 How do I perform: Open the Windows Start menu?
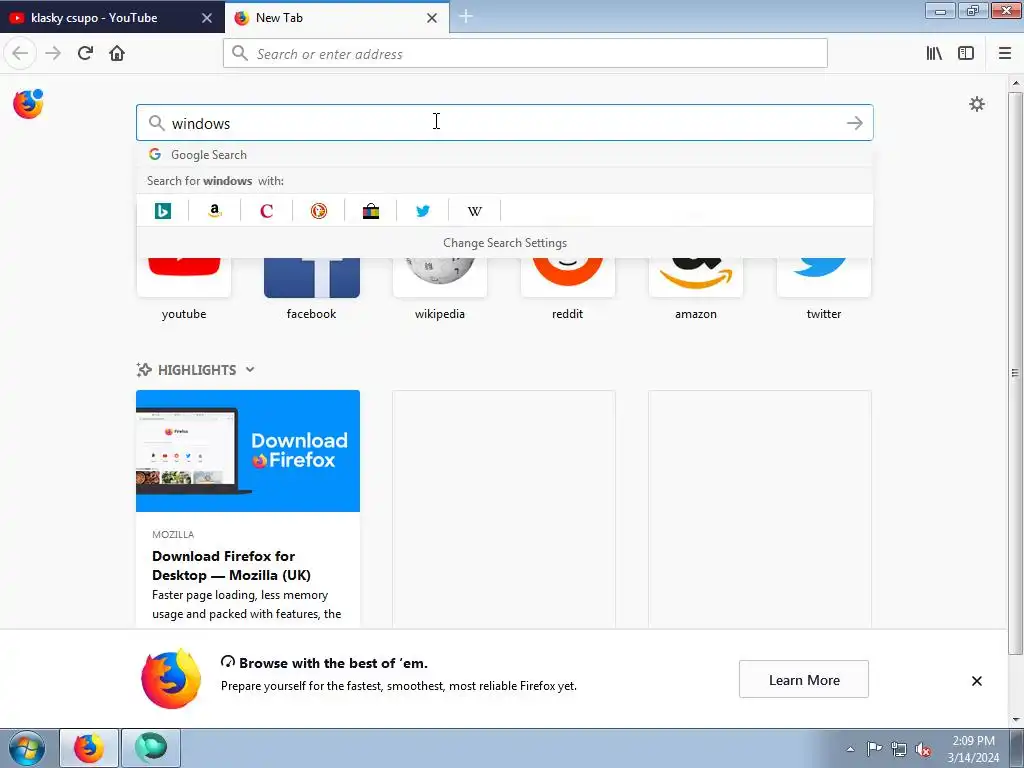click(26, 748)
